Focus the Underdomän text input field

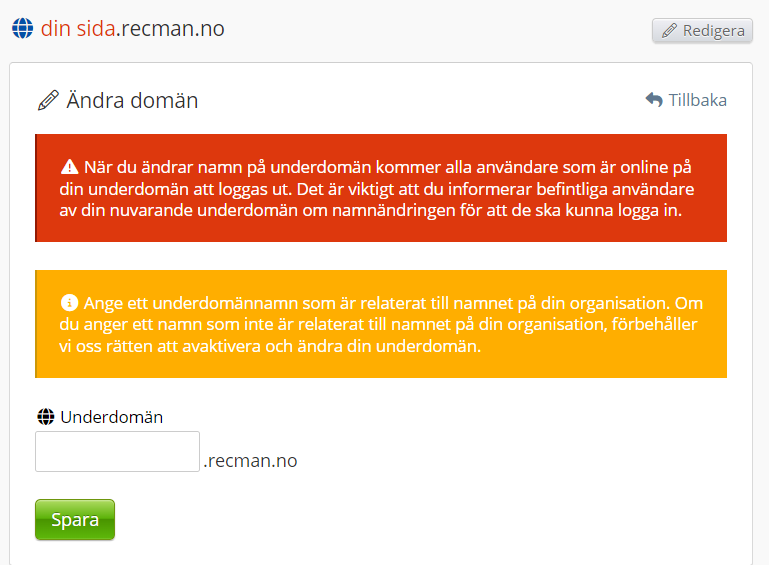coord(118,451)
